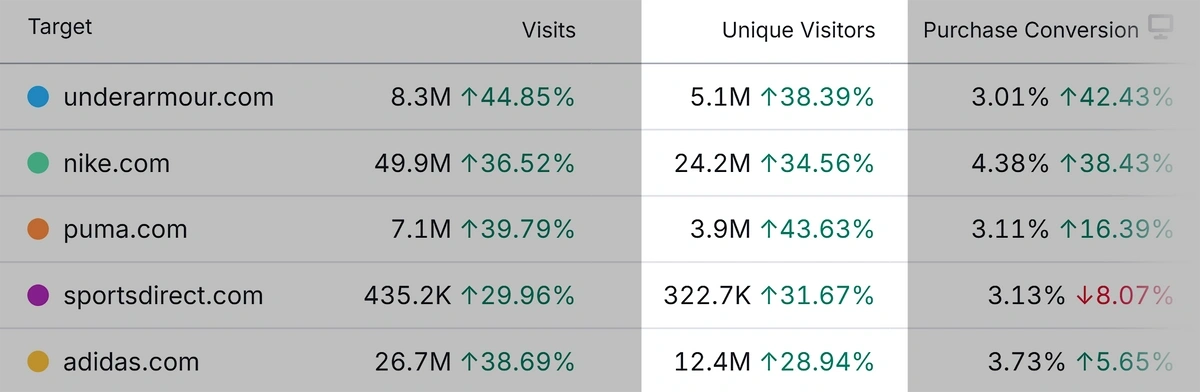Click the 43.63% unique visitors growth

click(x=817, y=229)
